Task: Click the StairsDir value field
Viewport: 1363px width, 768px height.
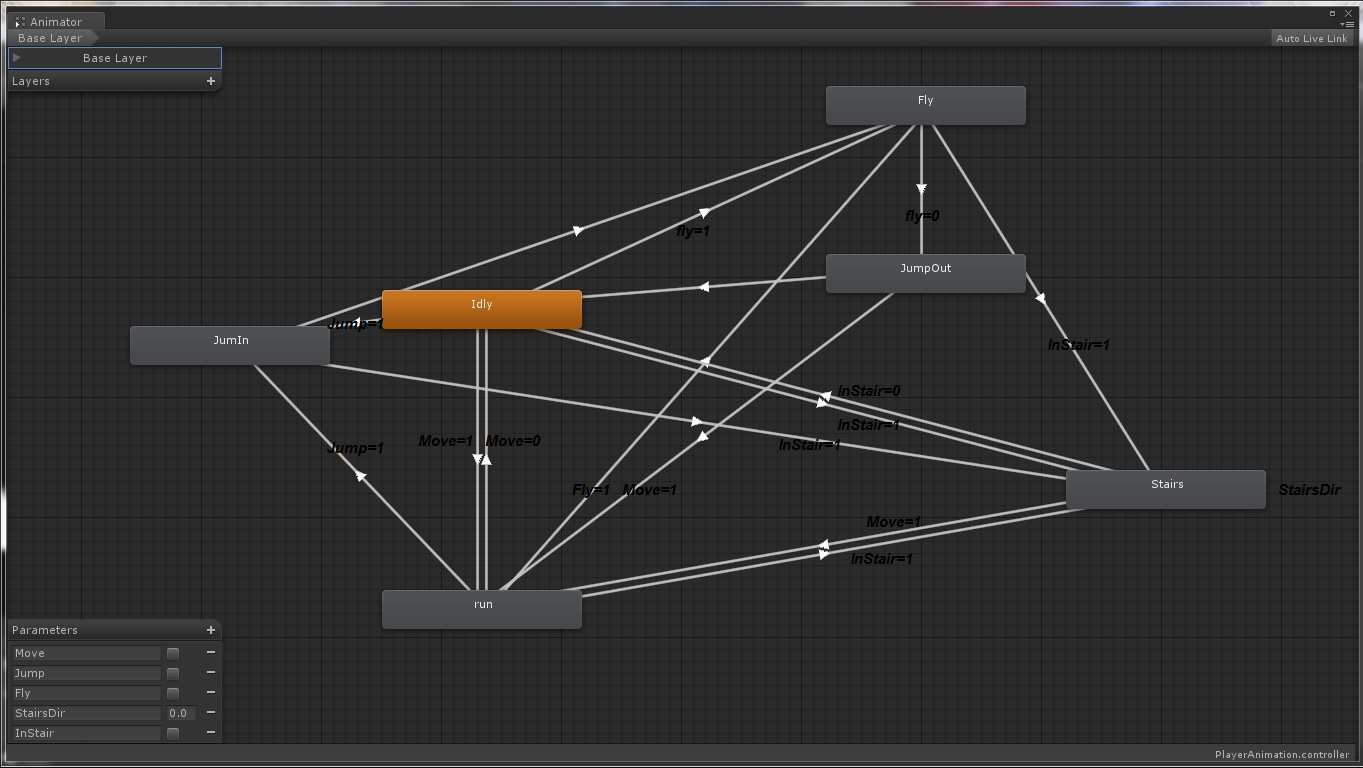Action: coord(180,713)
